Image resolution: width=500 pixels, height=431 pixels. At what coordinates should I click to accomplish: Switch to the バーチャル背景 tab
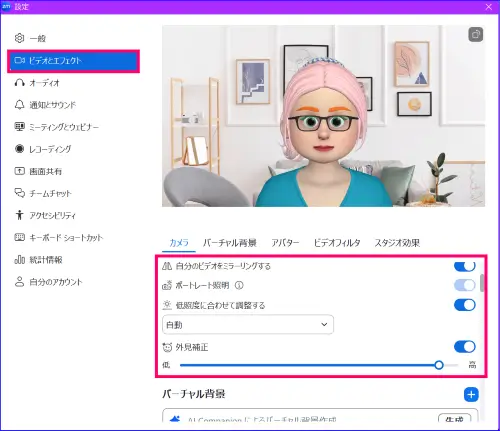(230, 243)
